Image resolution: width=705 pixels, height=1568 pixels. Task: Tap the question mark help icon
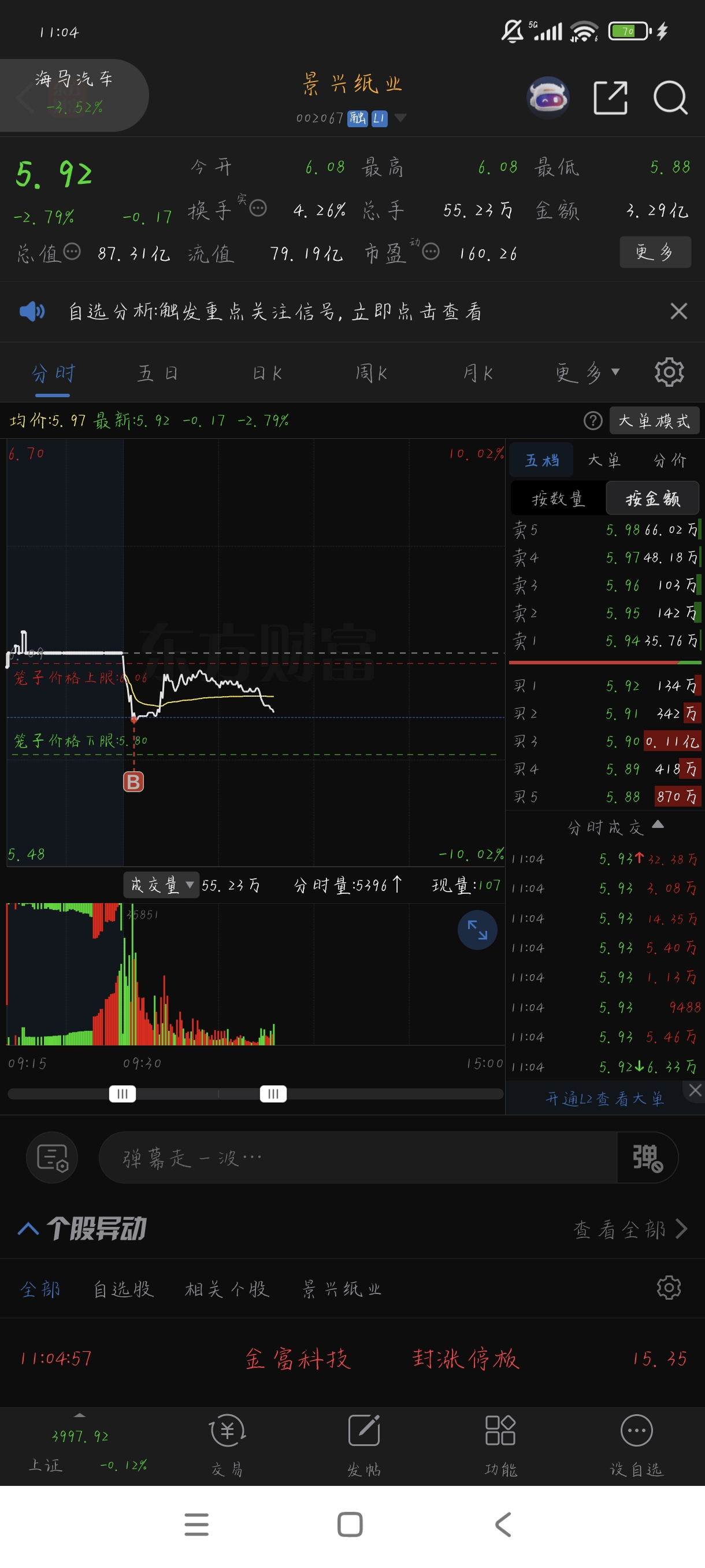point(592,420)
